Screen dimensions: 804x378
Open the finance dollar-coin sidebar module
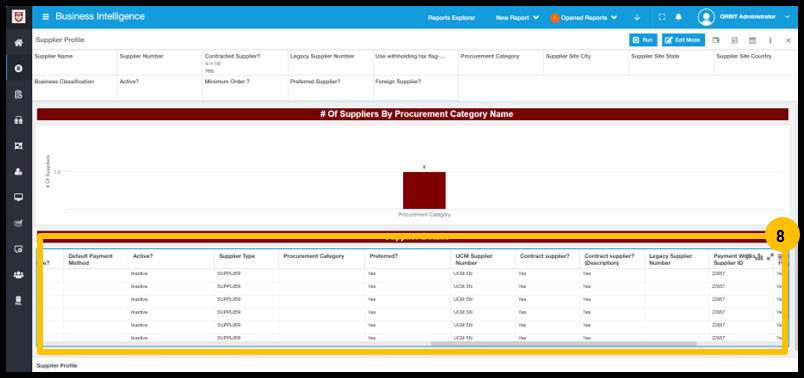(18, 68)
